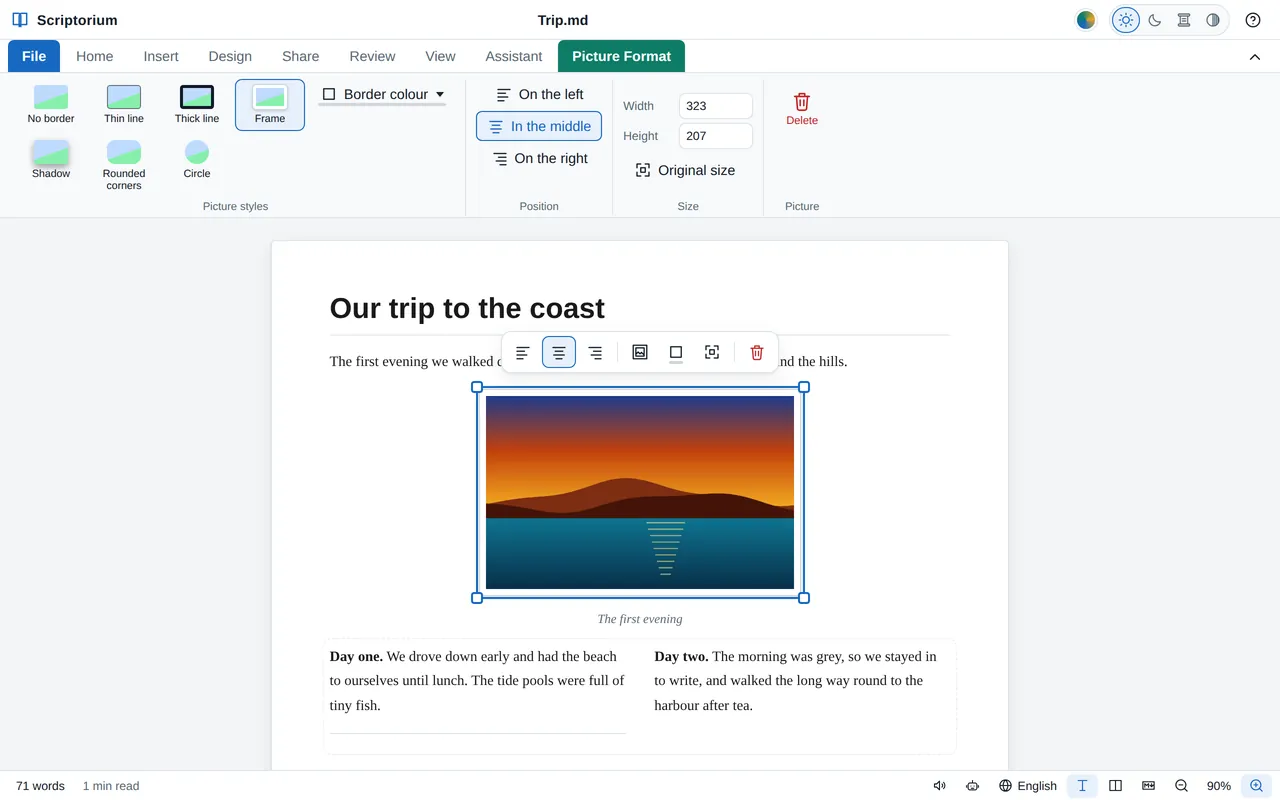Open the colour theme picker circle

1086,20
